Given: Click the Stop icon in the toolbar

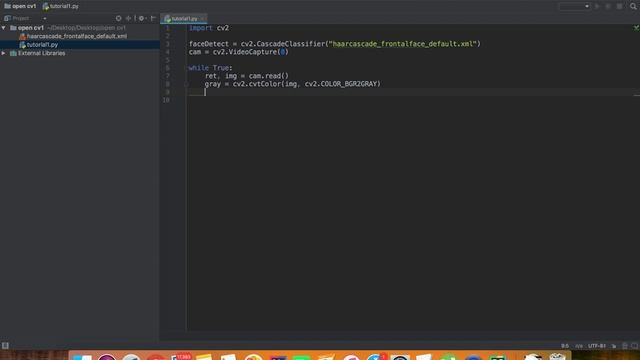Looking at the screenshot, I should (x=620, y=6).
